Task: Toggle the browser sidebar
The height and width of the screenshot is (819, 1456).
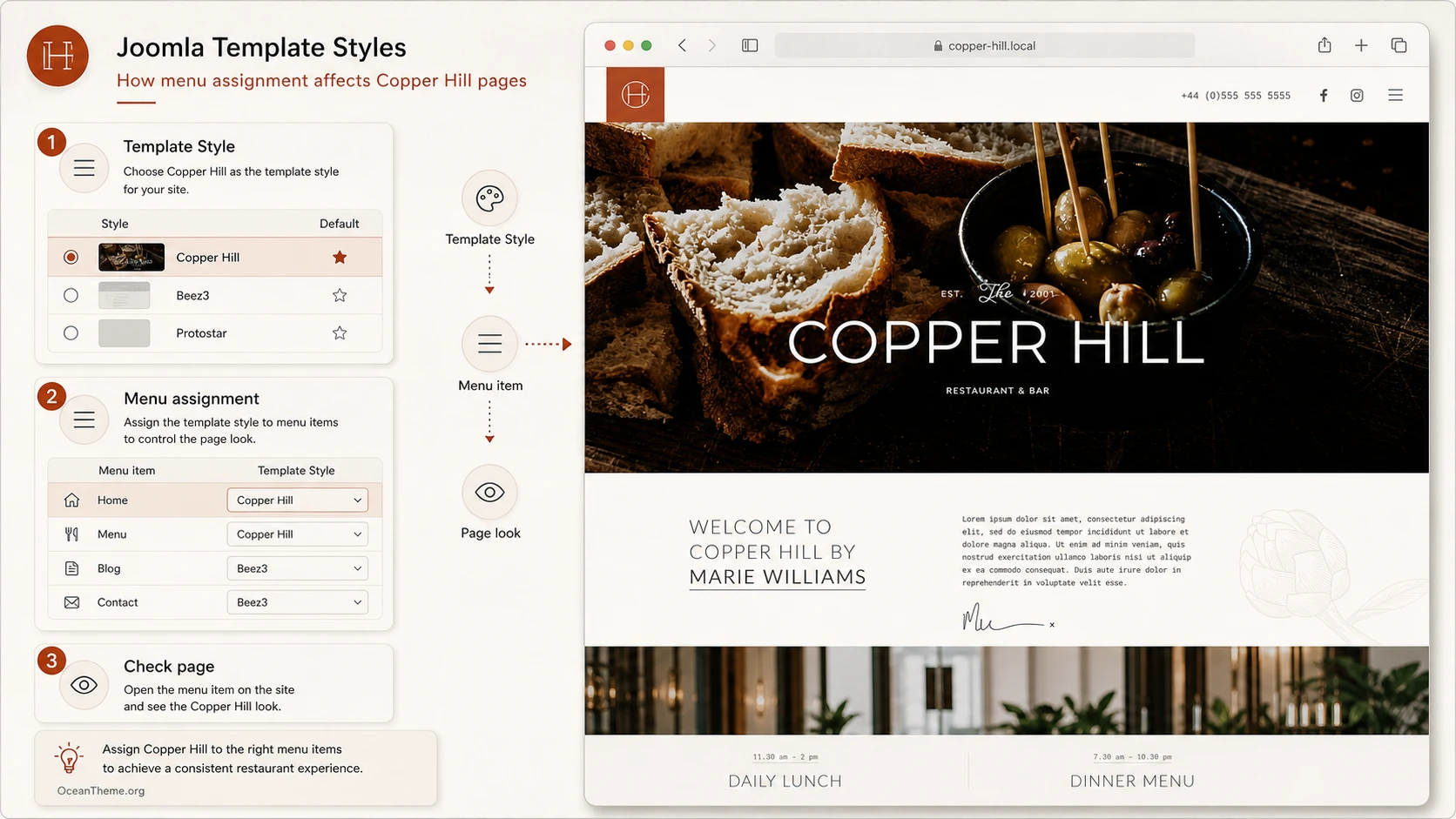Action: coord(750,45)
